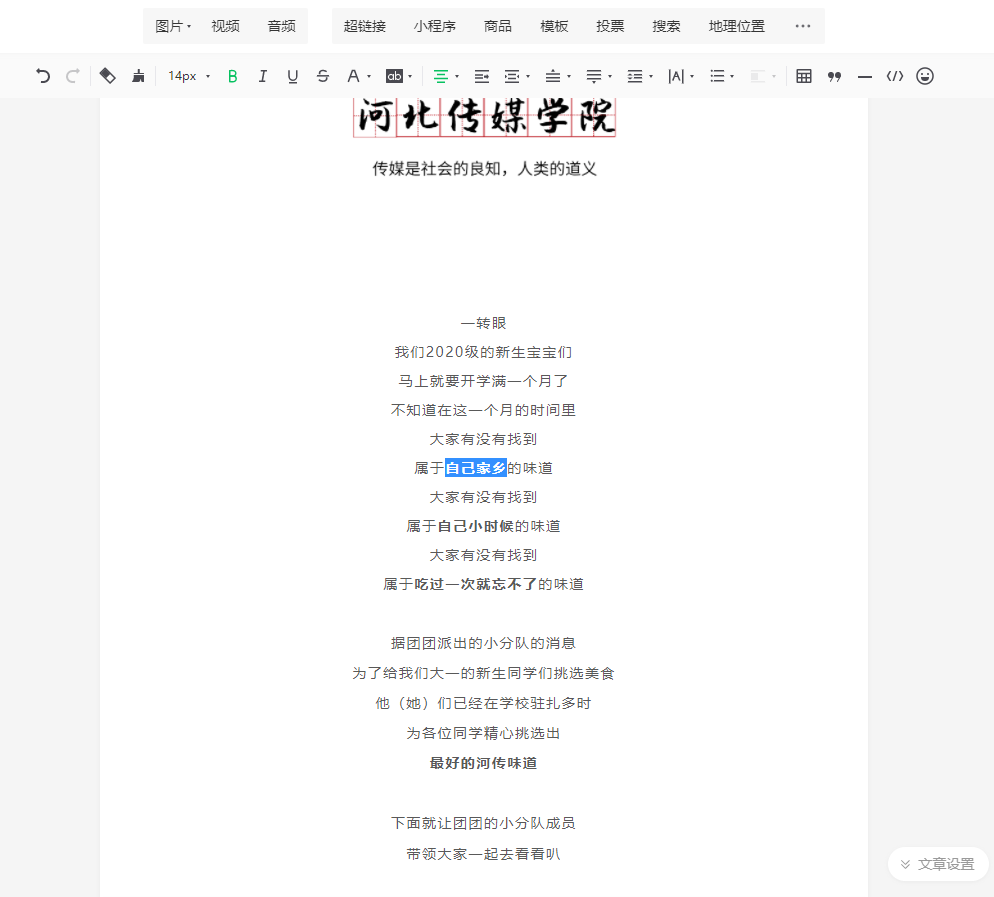
Task: Toggle italic formatting
Action: pyautogui.click(x=262, y=77)
